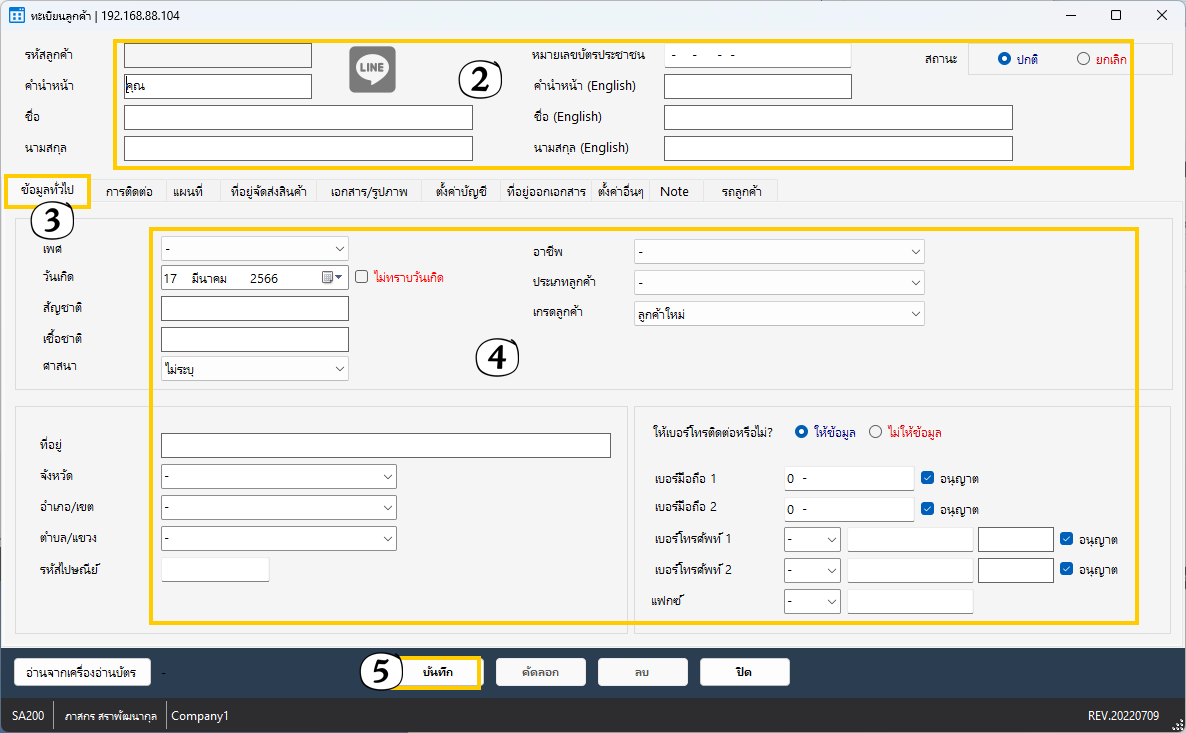Click the LINE icon
1186x733 pixels.
click(x=372, y=70)
